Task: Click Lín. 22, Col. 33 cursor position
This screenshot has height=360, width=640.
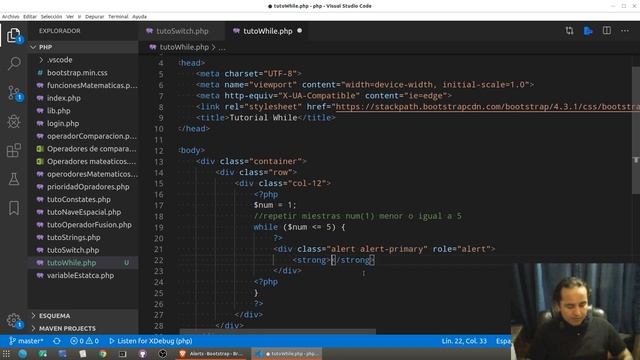Action: 464,341
